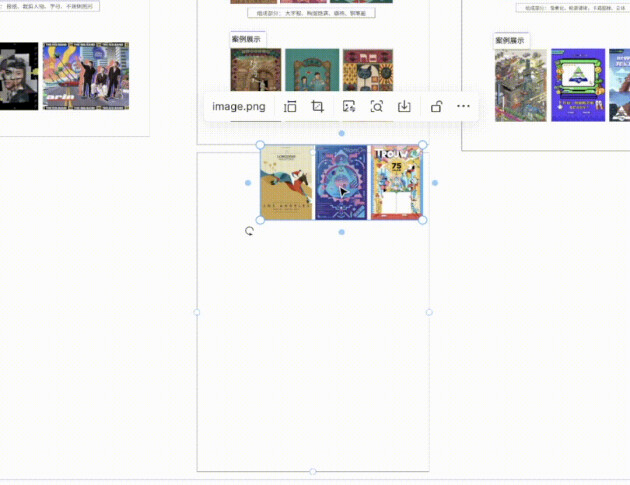Click the frame/size layout icon in toolbar
The width and height of the screenshot is (630, 485).
pos(290,106)
